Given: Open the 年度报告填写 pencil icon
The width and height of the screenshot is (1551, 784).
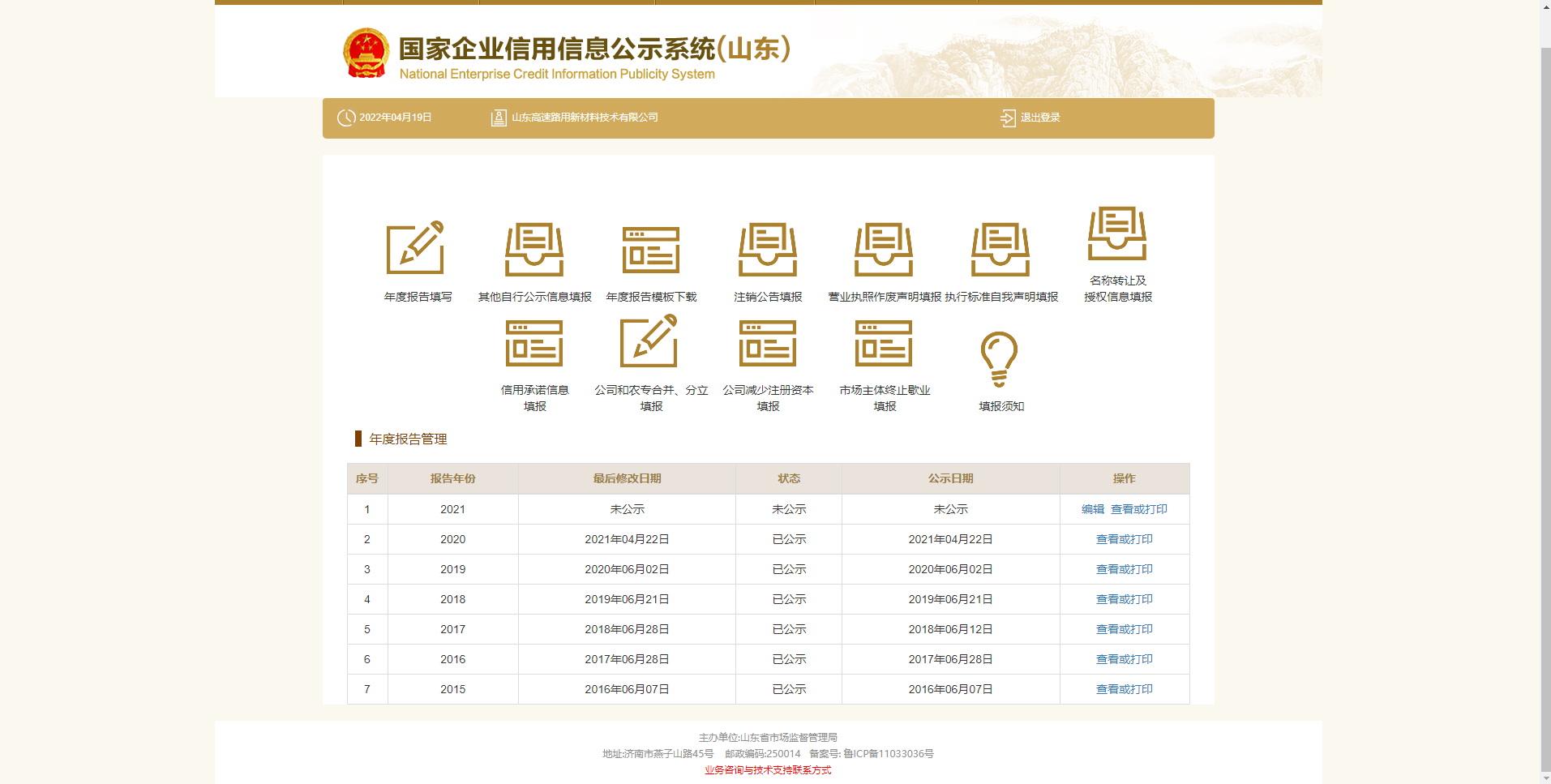Looking at the screenshot, I should pyautogui.click(x=415, y=248).
